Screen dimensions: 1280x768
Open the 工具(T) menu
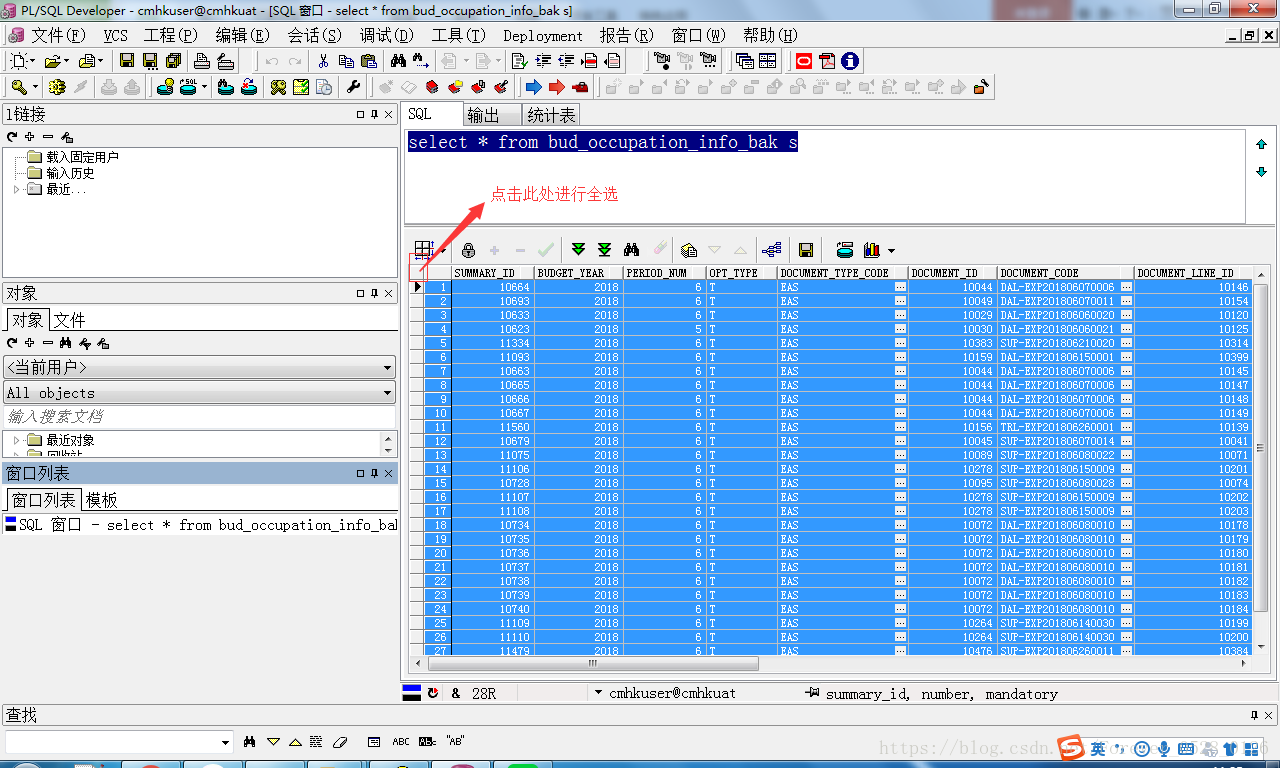pos(458,35)
